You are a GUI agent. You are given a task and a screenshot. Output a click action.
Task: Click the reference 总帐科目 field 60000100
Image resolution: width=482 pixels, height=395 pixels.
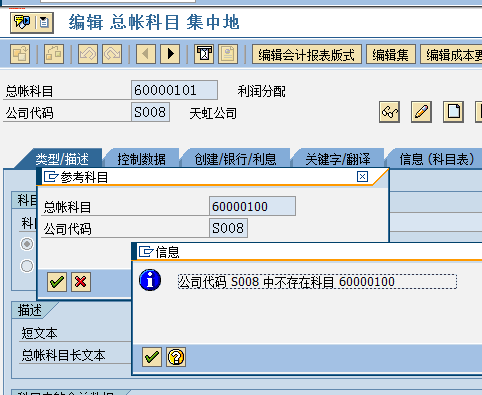(252, 206)
